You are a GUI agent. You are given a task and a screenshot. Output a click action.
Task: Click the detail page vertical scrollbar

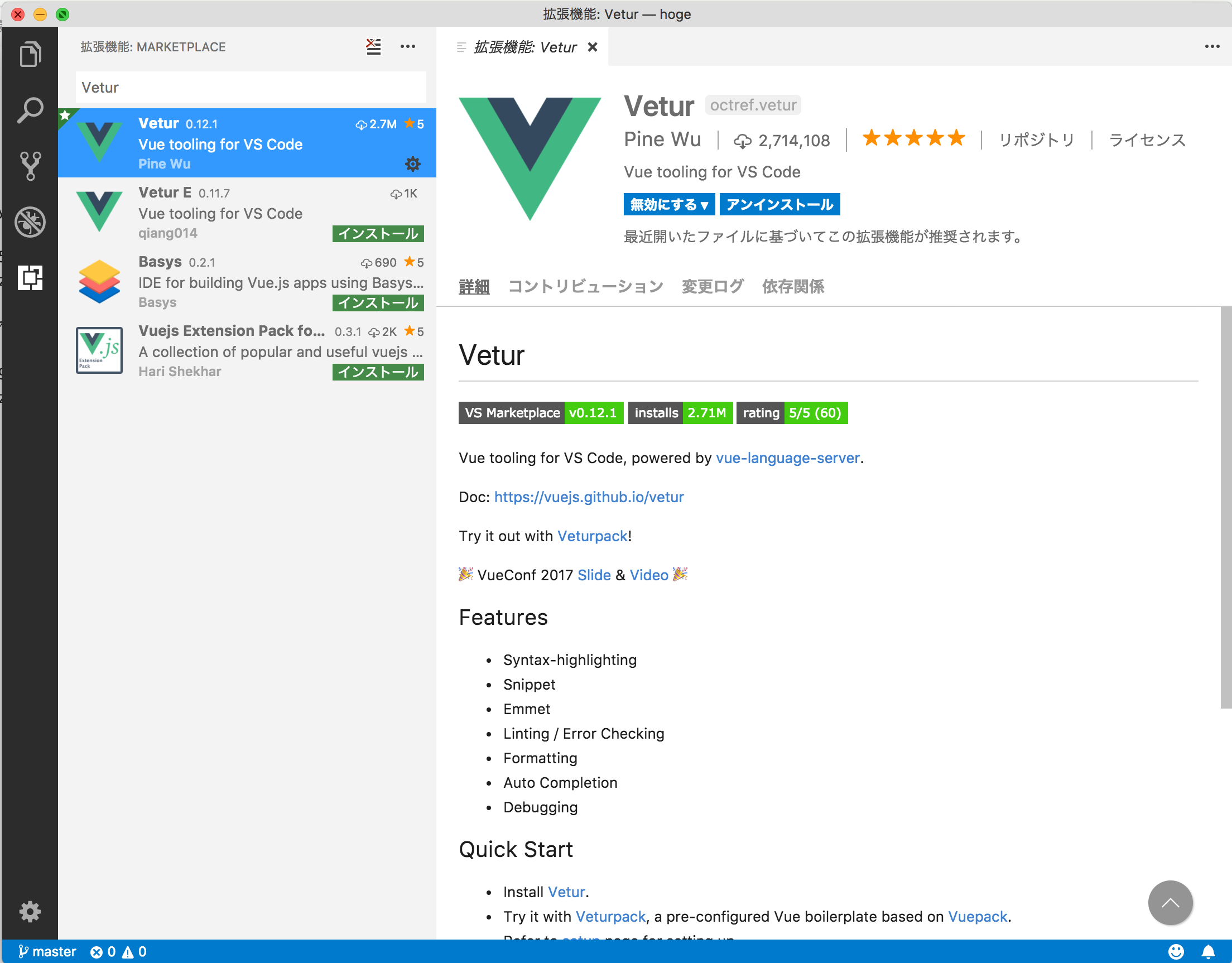click(x=1226, y=507)
